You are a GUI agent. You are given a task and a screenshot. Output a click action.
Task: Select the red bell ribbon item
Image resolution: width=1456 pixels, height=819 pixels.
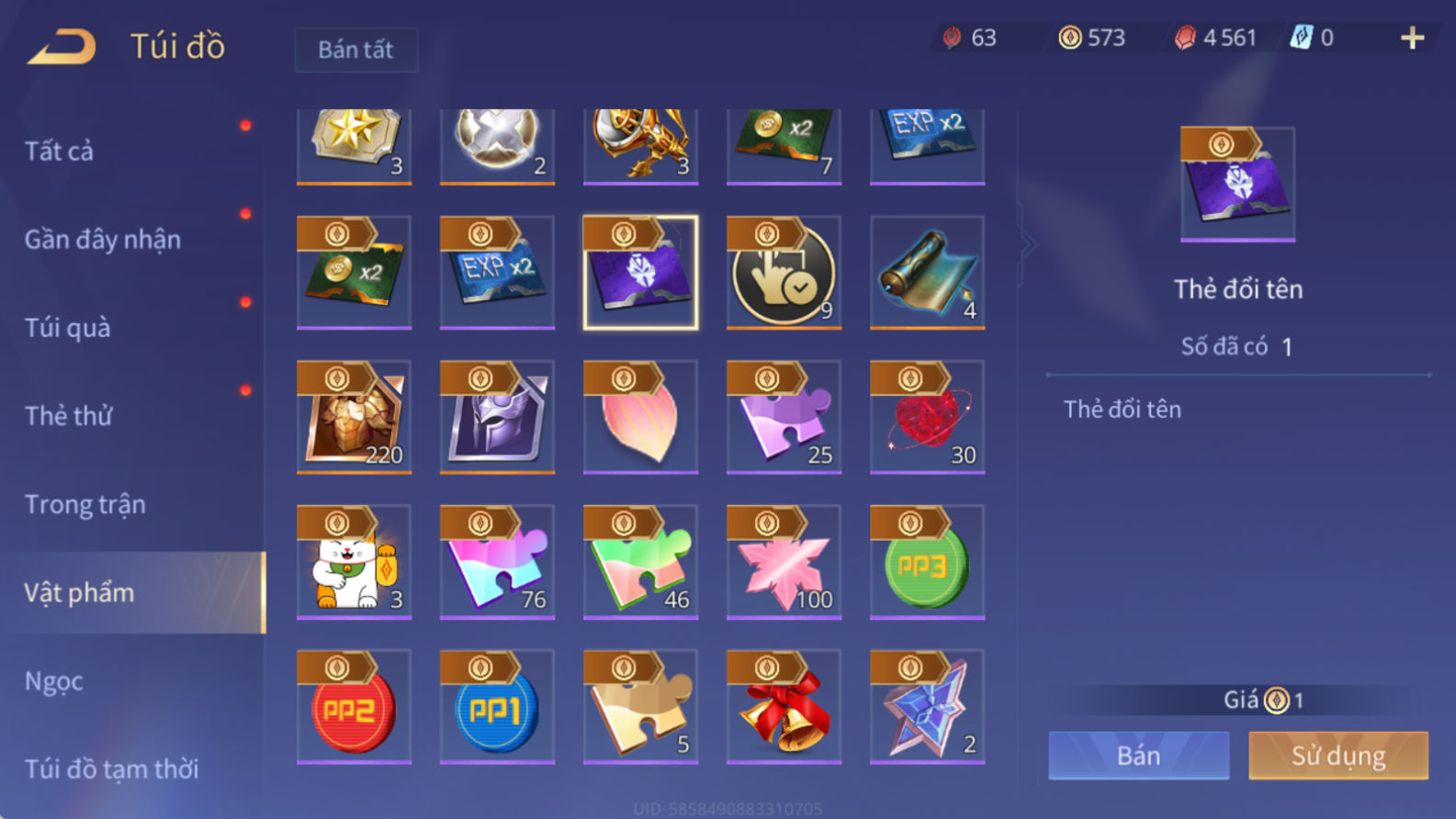[x=784, y=706]
